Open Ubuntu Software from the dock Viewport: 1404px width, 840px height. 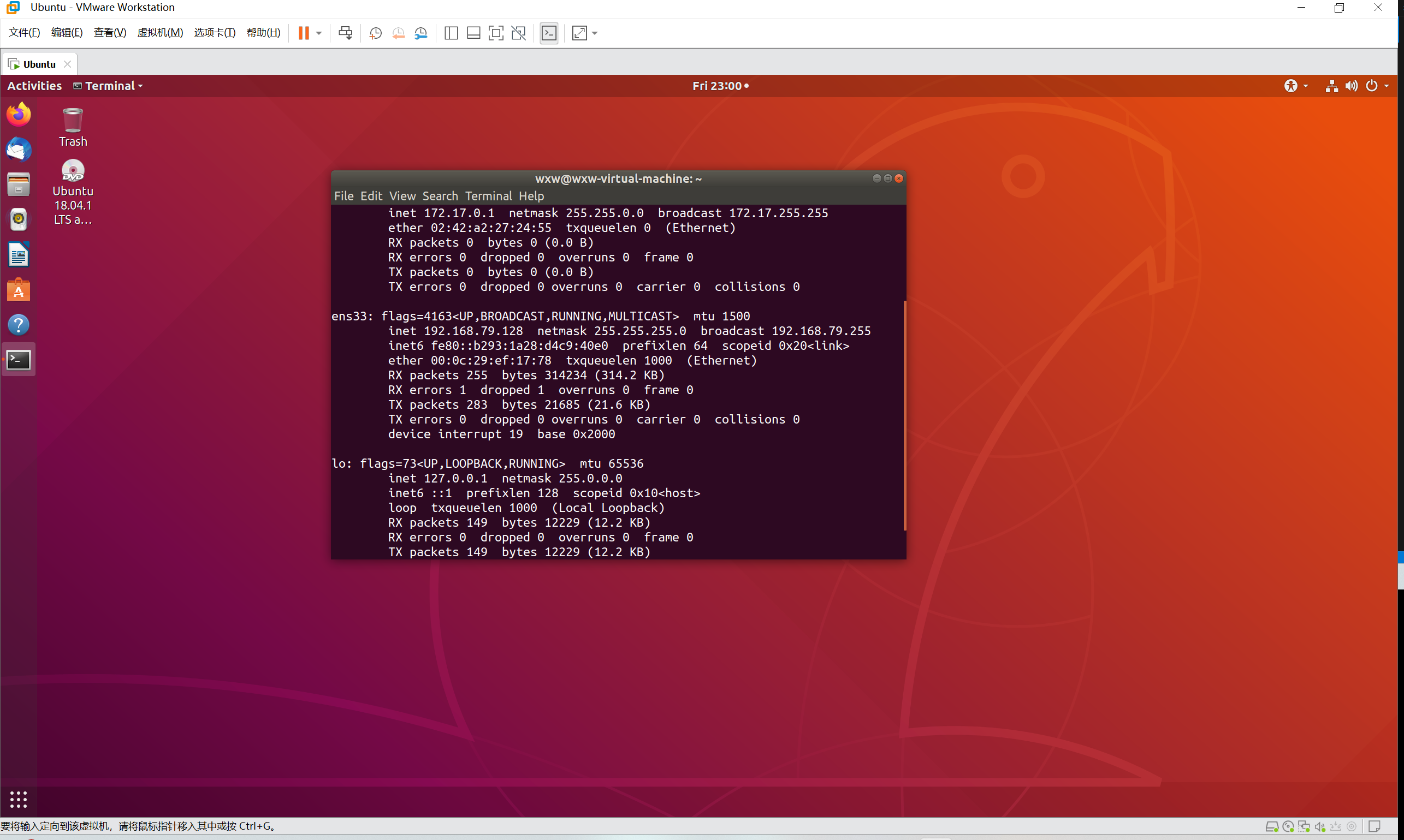pos(19,290)
